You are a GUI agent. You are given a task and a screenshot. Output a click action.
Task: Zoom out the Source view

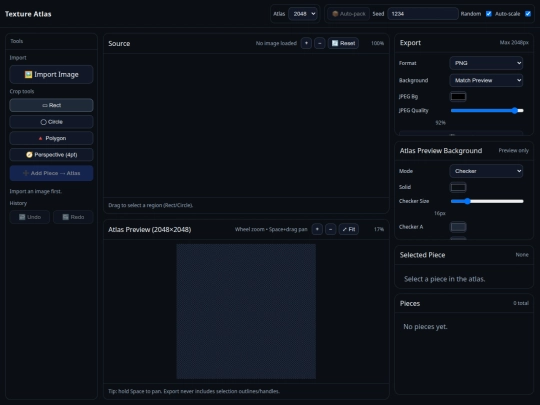click(x=320, y=43)
